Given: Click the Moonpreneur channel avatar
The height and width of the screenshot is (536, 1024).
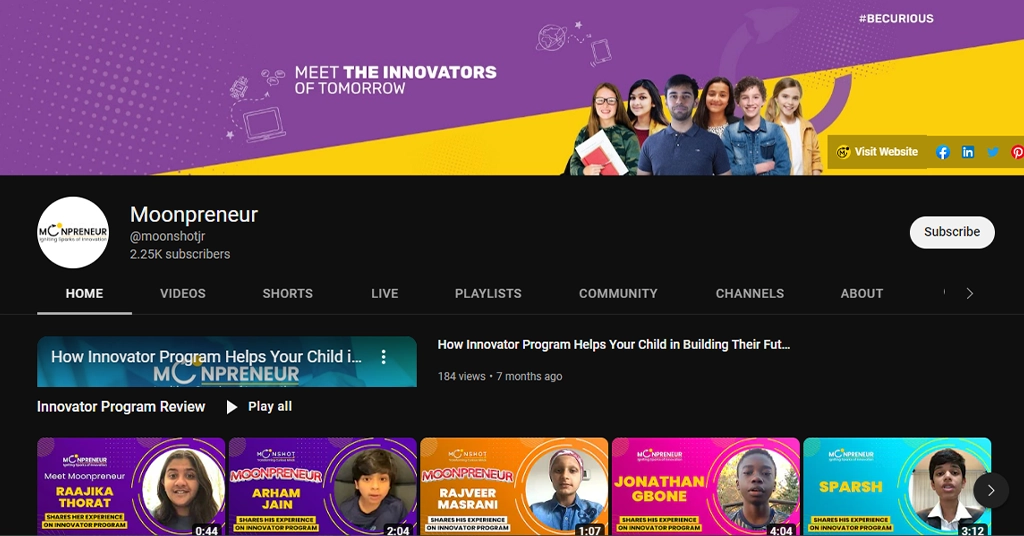Looking at the screenshot, I should [73, 232].
